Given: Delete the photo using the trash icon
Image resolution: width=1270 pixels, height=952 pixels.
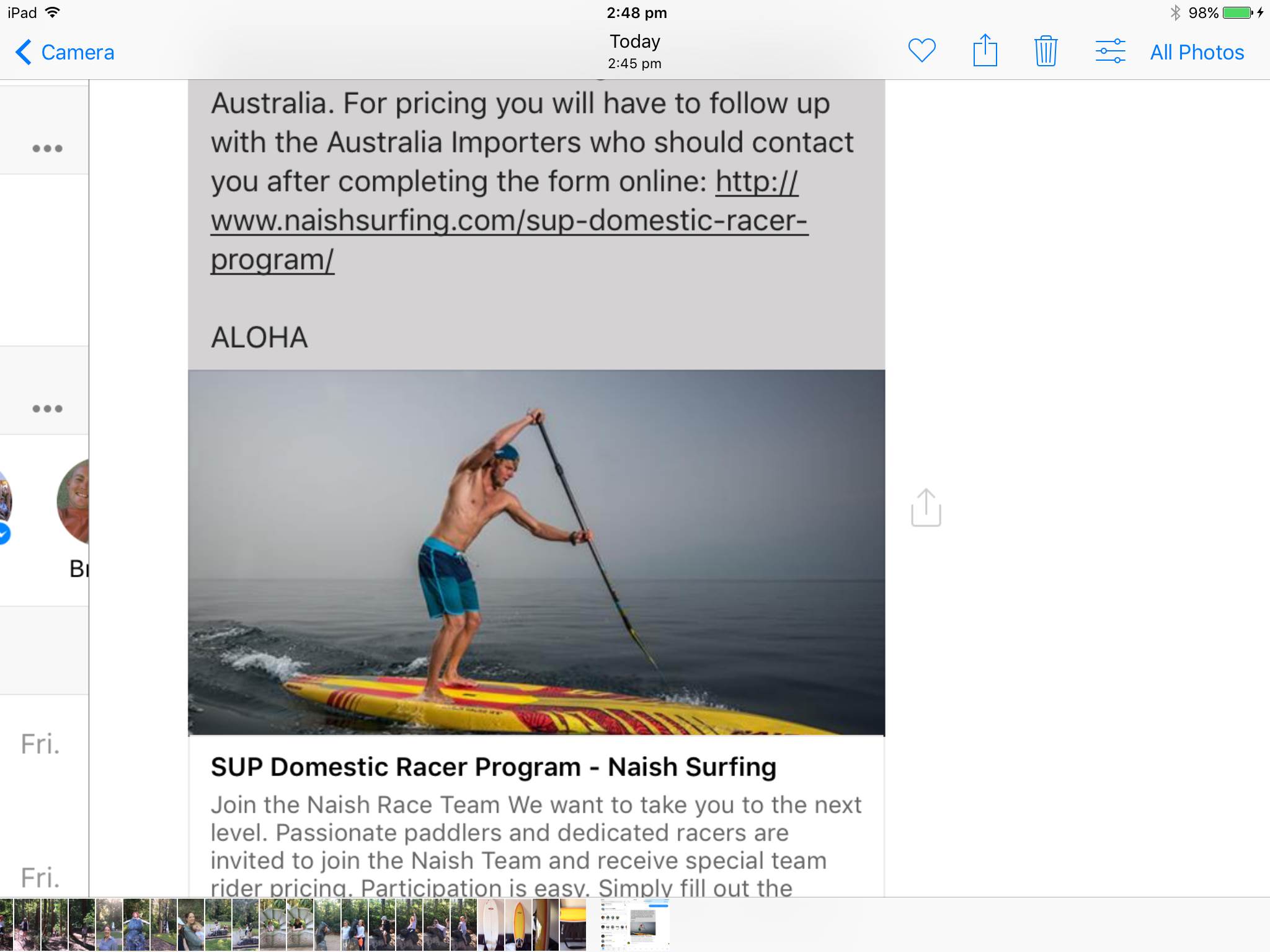Looking at the screenshot, I should (x=1046, y=51).
